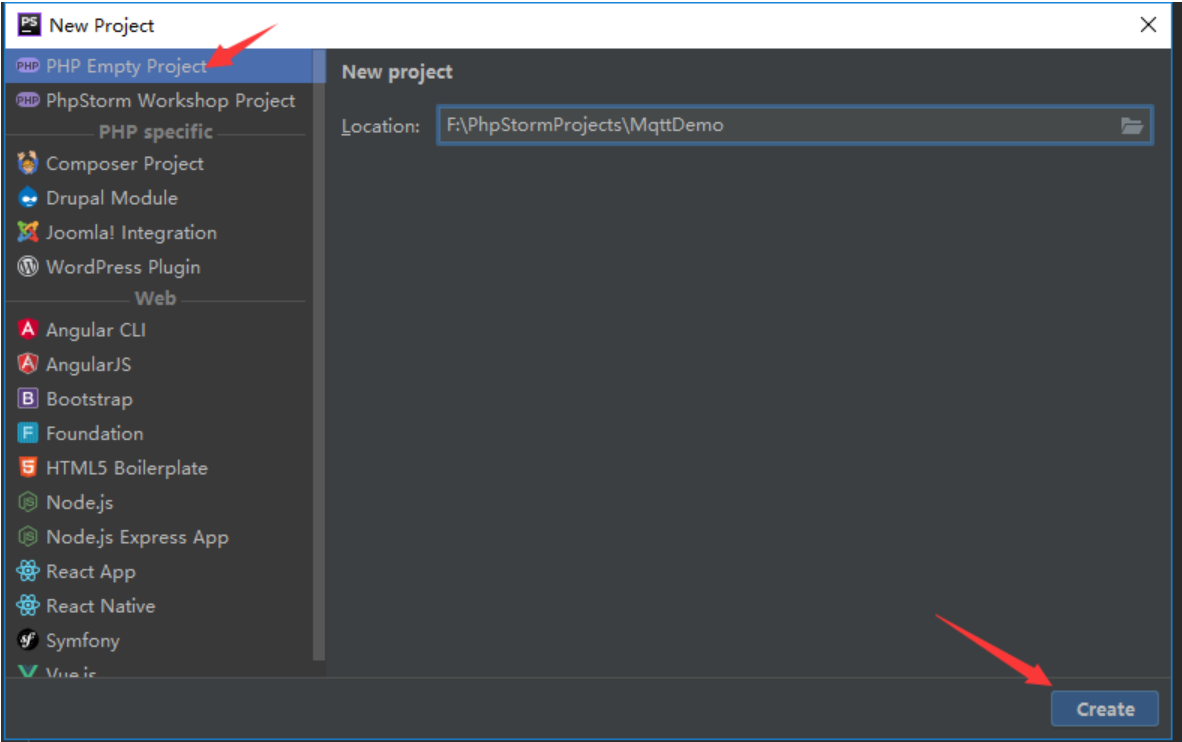The width and height of the screenshot is (1182, 742).
Task: Browse for location with folder icon
Action: pyautogui.click(x=1131, y=126)
